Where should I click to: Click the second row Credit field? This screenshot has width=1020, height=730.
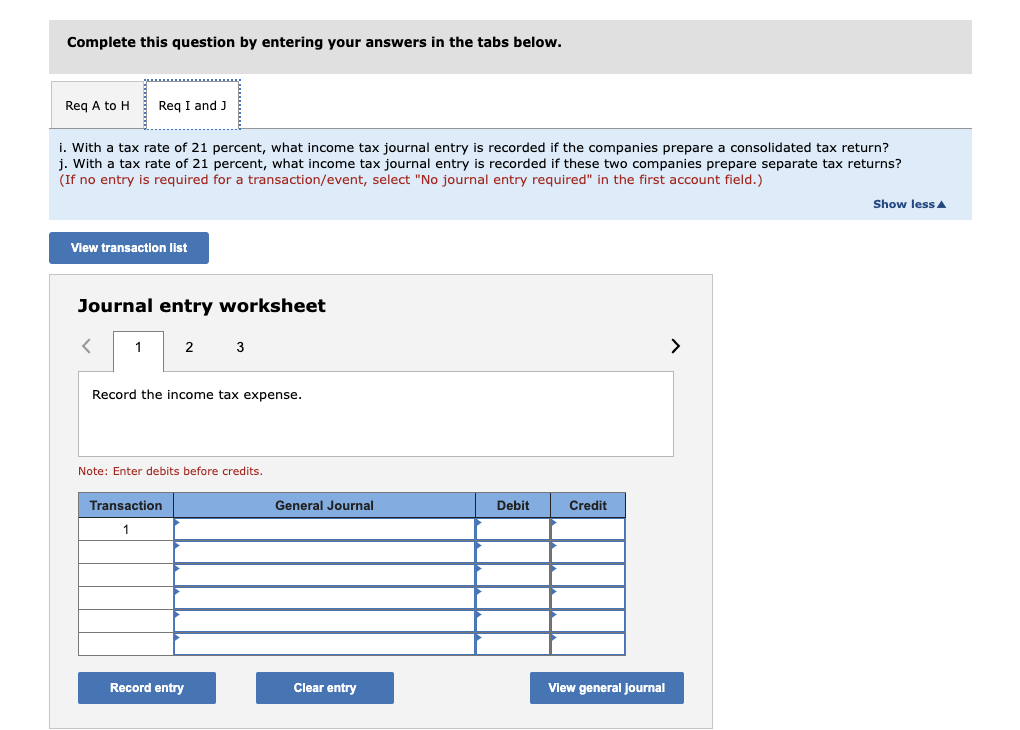point(588,552)
